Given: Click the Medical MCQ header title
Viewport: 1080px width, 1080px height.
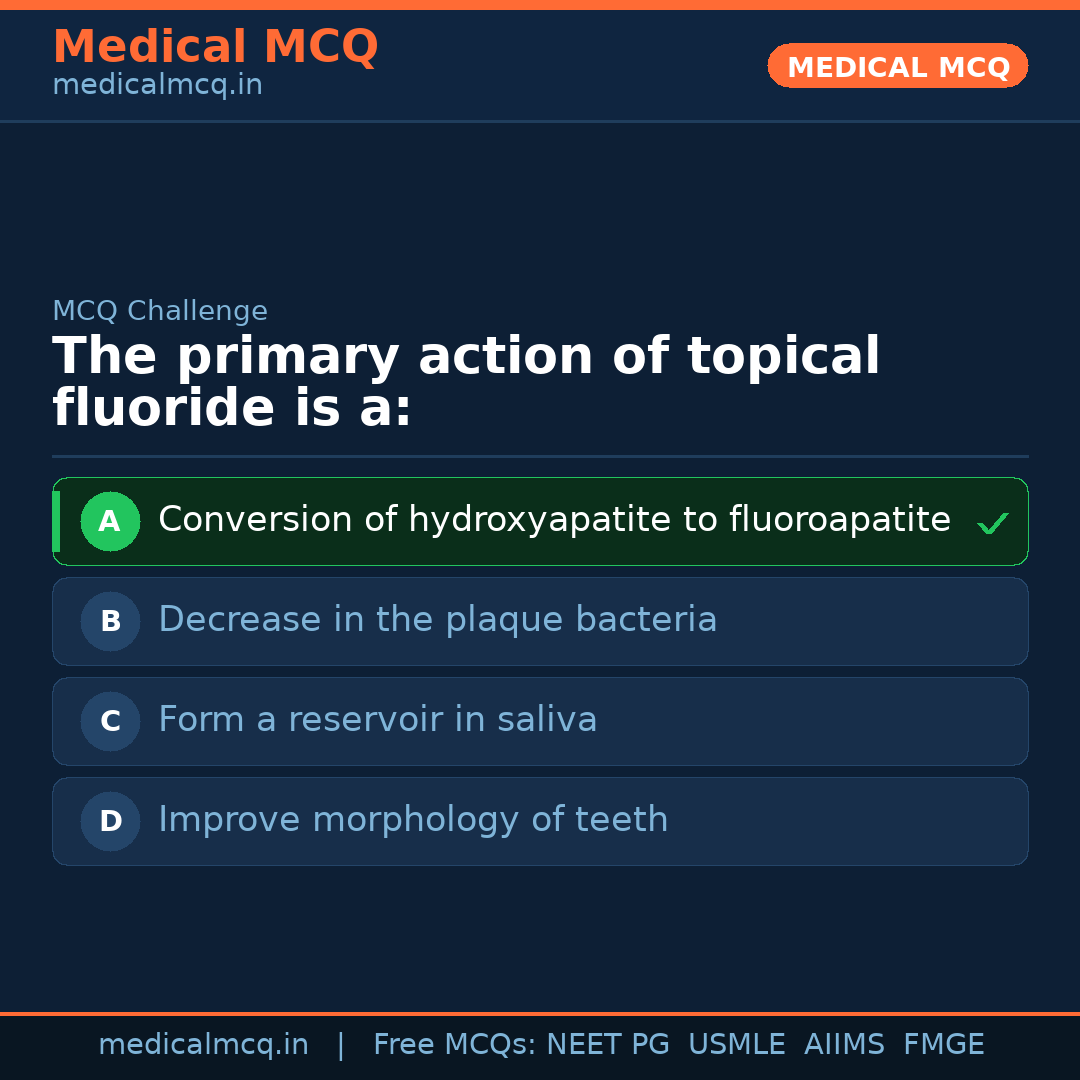Looking at the screenshot, I should tap(215, 47).
